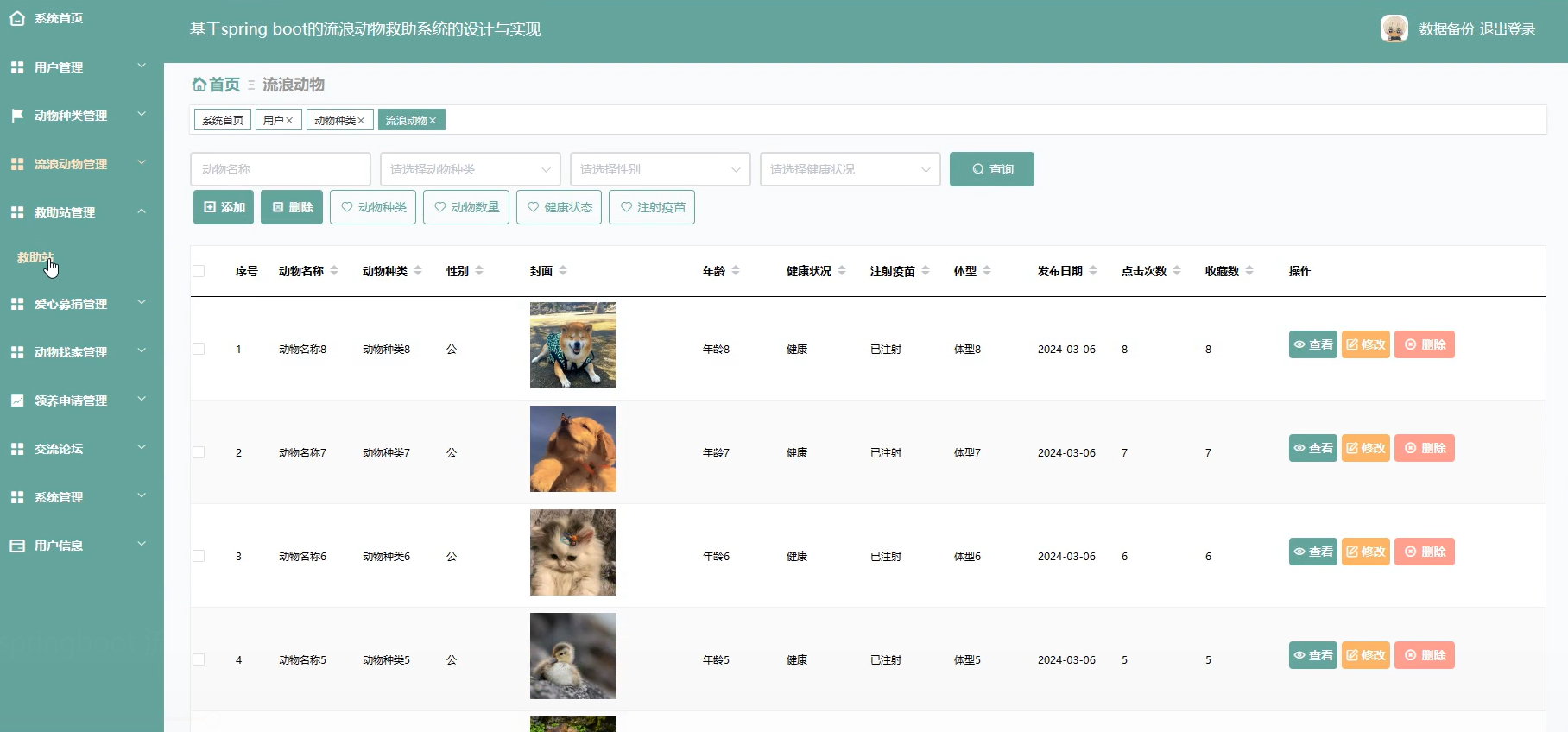Sort by 动物种类 using its sort arrows
Image resolution: width=1568 pixels, height=732 pixels.
418,270
